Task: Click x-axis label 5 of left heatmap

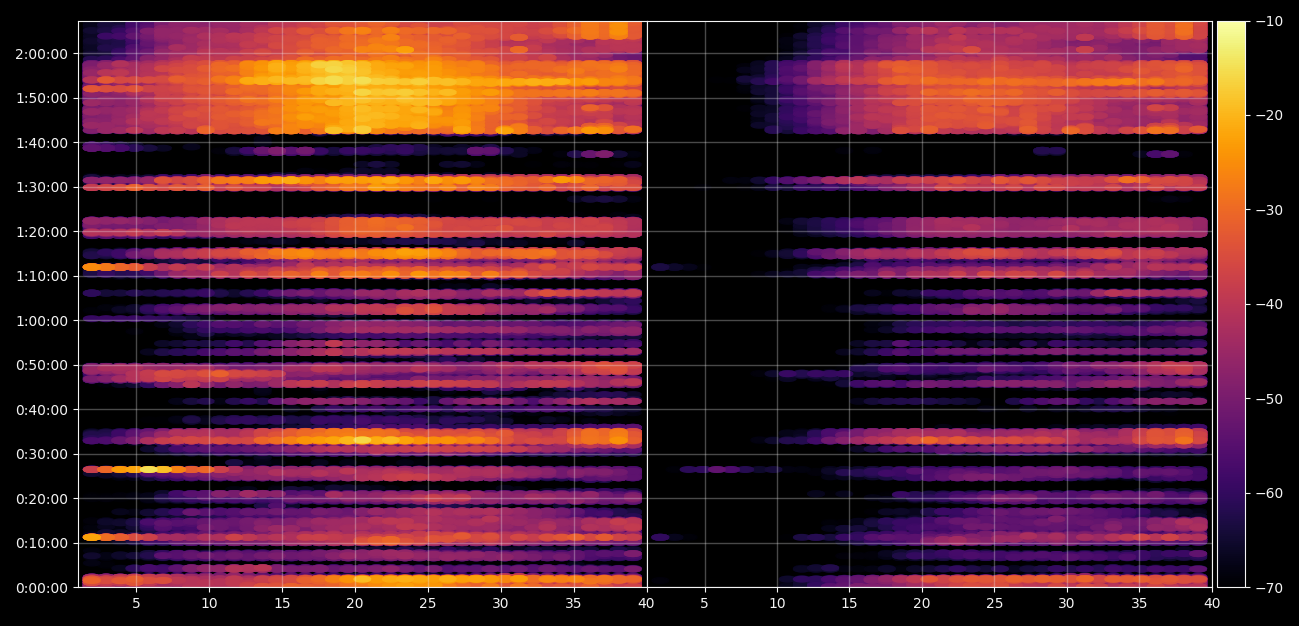Action: coord(136,604)
